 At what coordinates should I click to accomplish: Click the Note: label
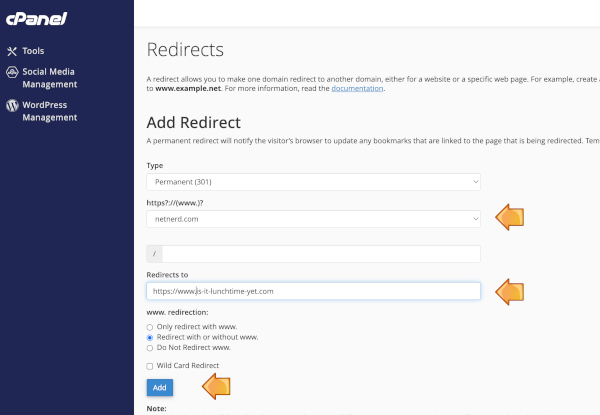pyautogui.click(x=157, y=408)
